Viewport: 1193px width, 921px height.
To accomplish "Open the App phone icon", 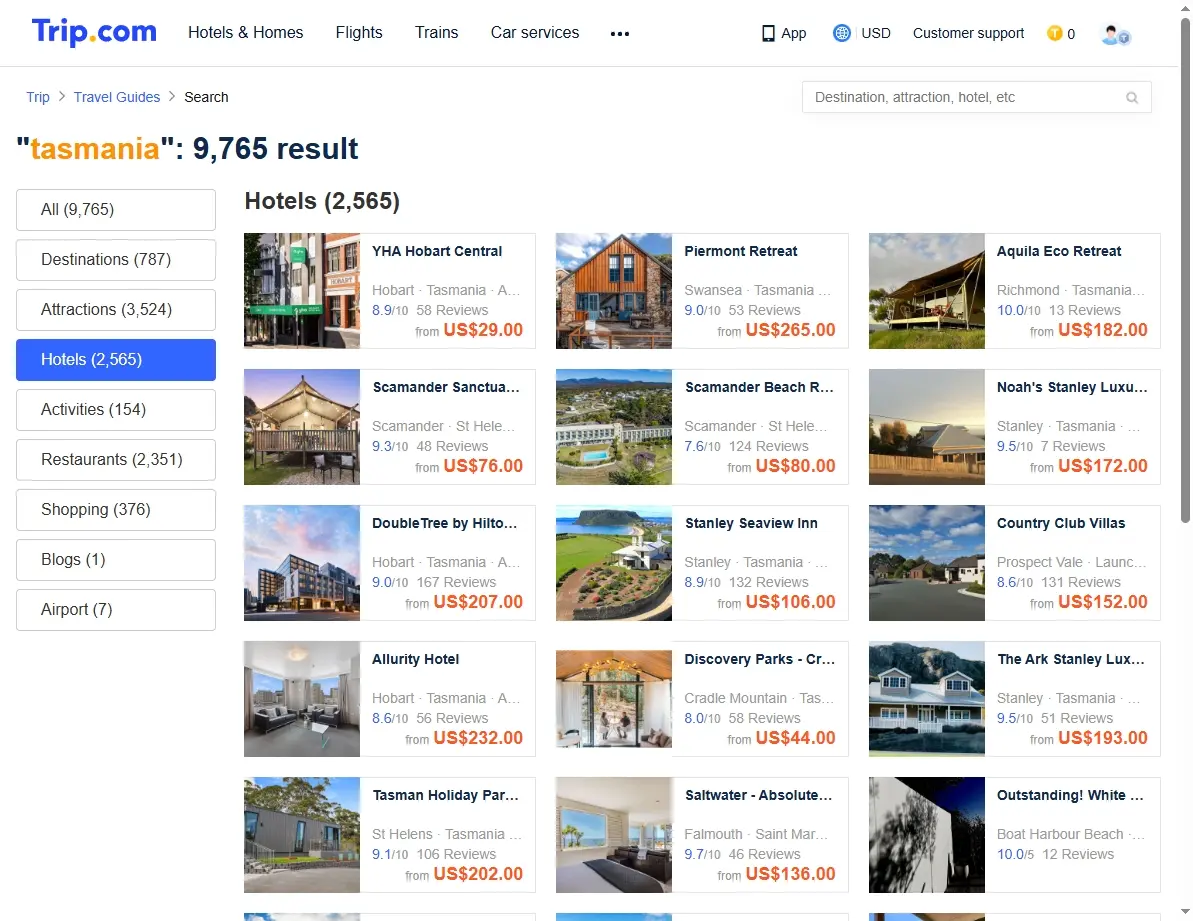I will tap(768, 33).
